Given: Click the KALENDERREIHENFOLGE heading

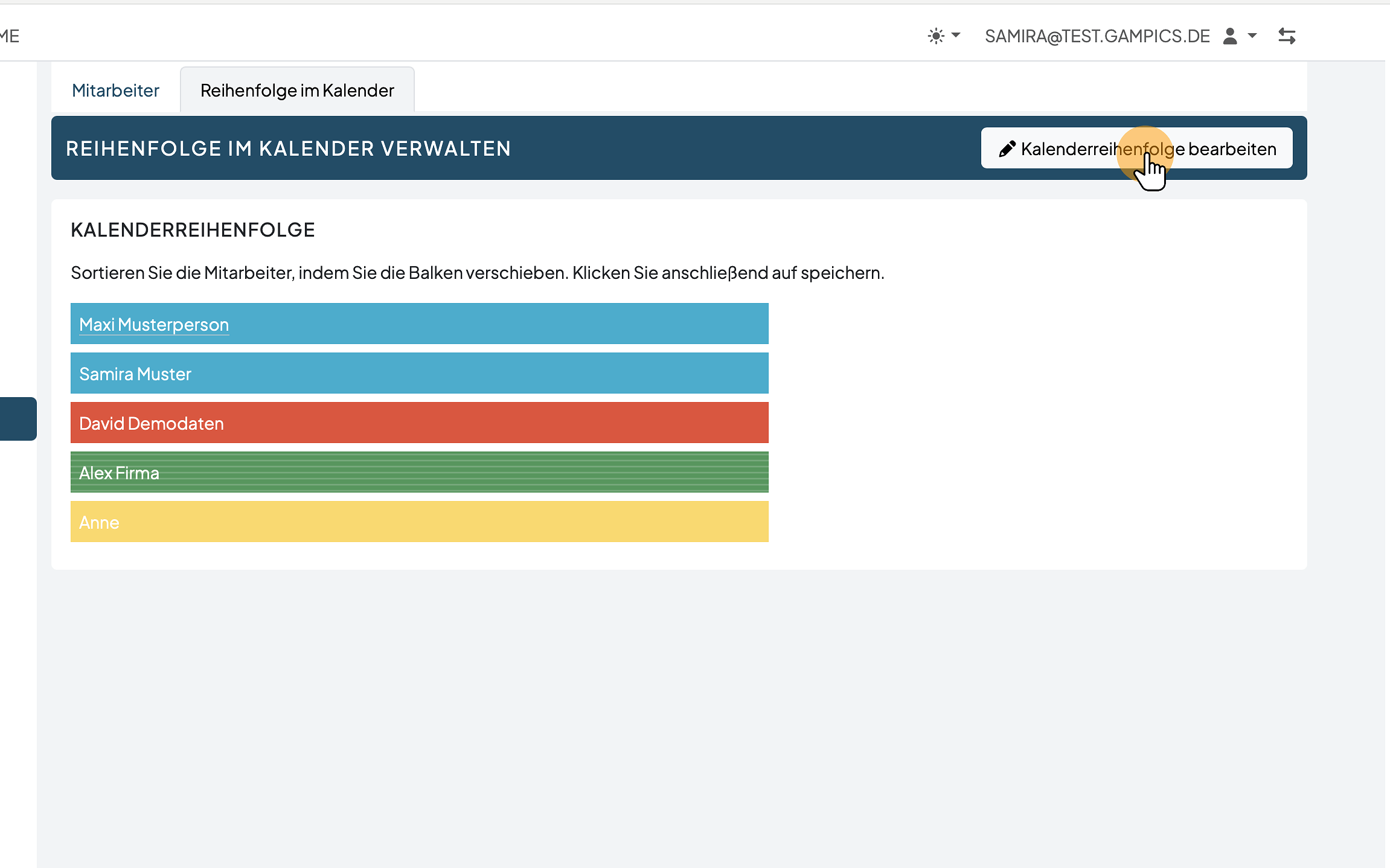Looking at the screenshot, I should coord(193,230).
